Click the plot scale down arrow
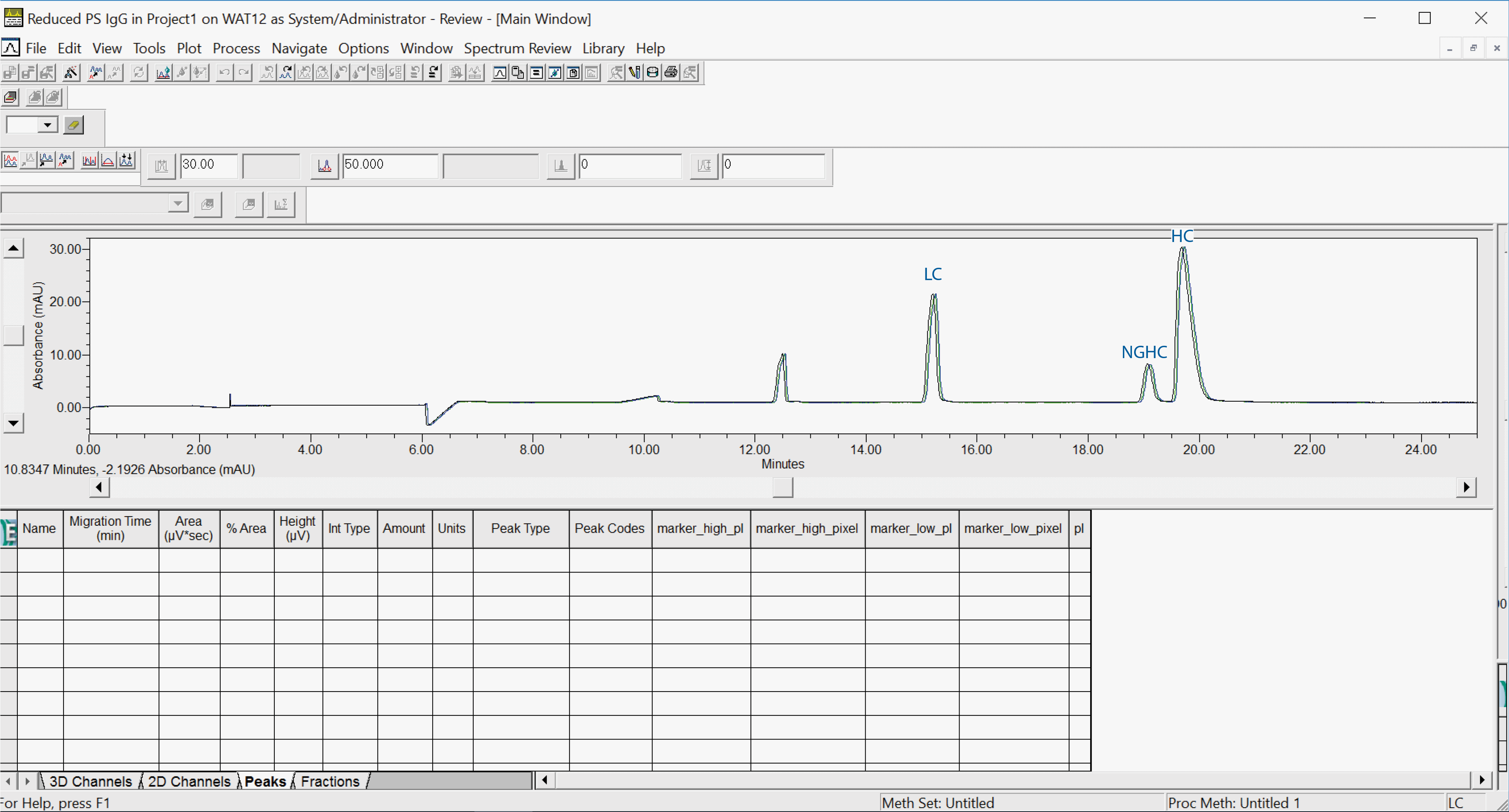This screenshot has width=1509, height=812. click(13, 423)
